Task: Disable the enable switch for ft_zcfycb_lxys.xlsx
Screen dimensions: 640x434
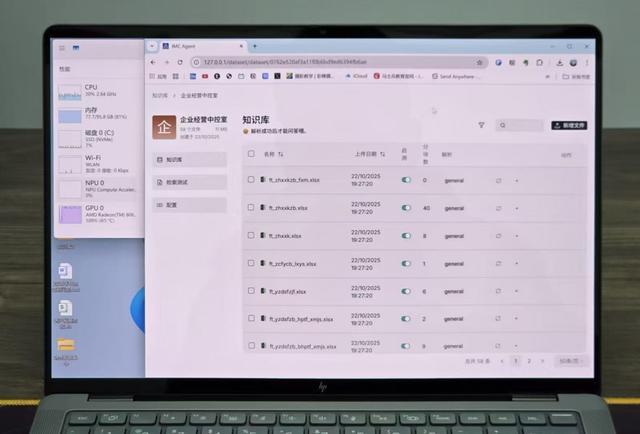Action: pyautogui.click(x=406, y=263)
